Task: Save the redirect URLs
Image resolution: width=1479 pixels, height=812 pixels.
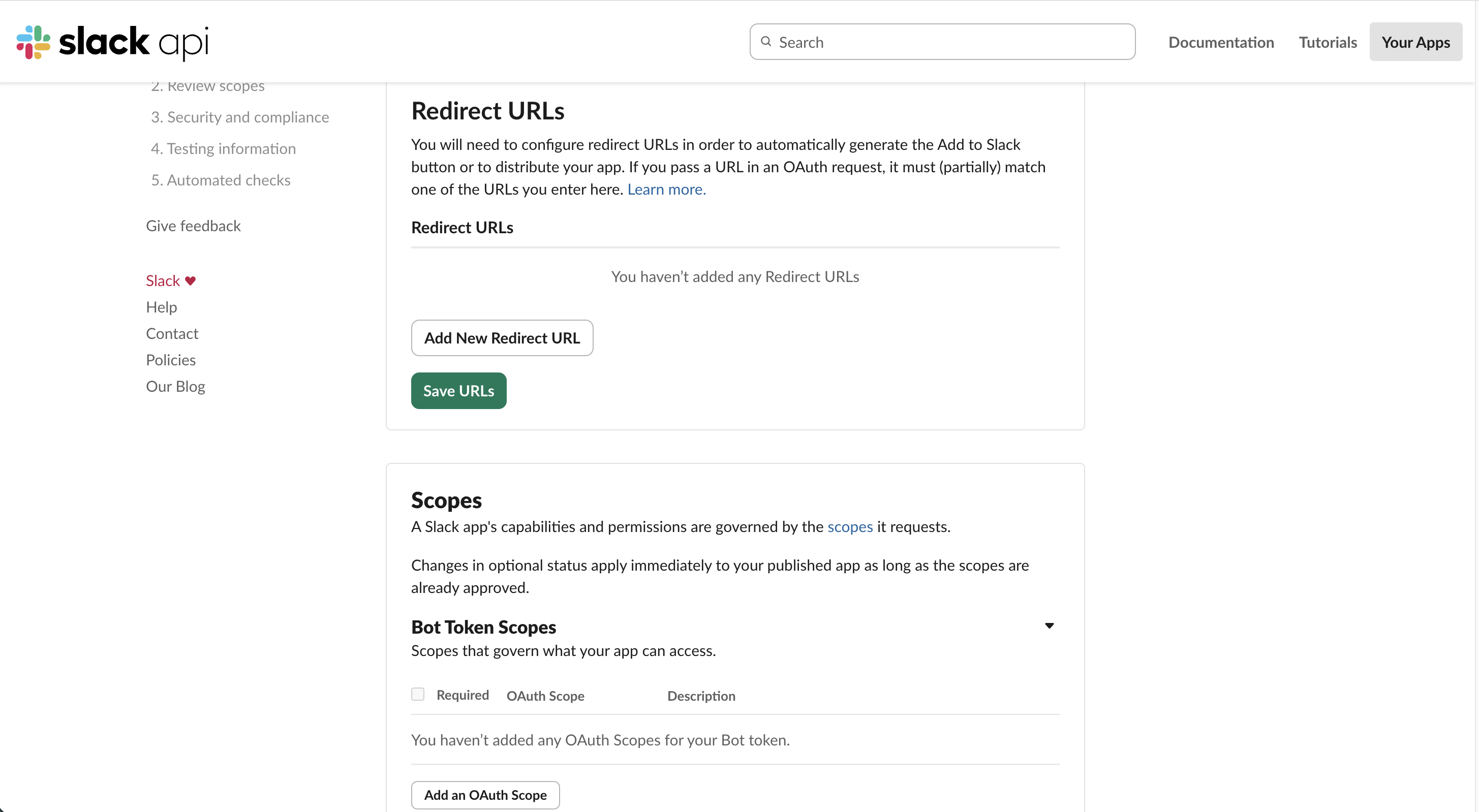Action: coord(458,390)
